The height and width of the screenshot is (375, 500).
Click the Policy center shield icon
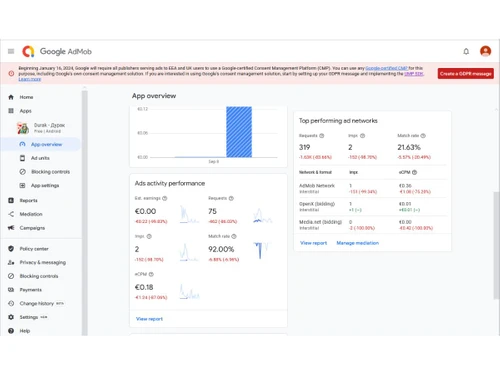tap(11, 249)
